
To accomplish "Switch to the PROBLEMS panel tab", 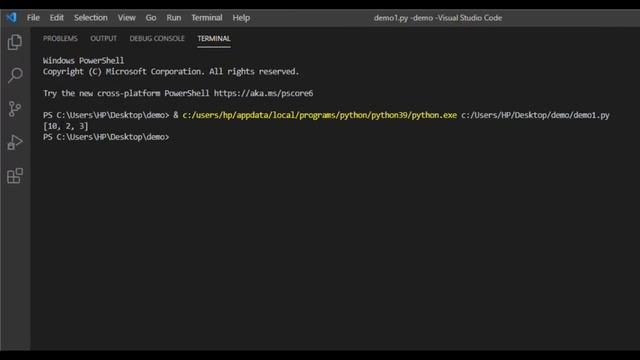I will [x=60, y=38].
